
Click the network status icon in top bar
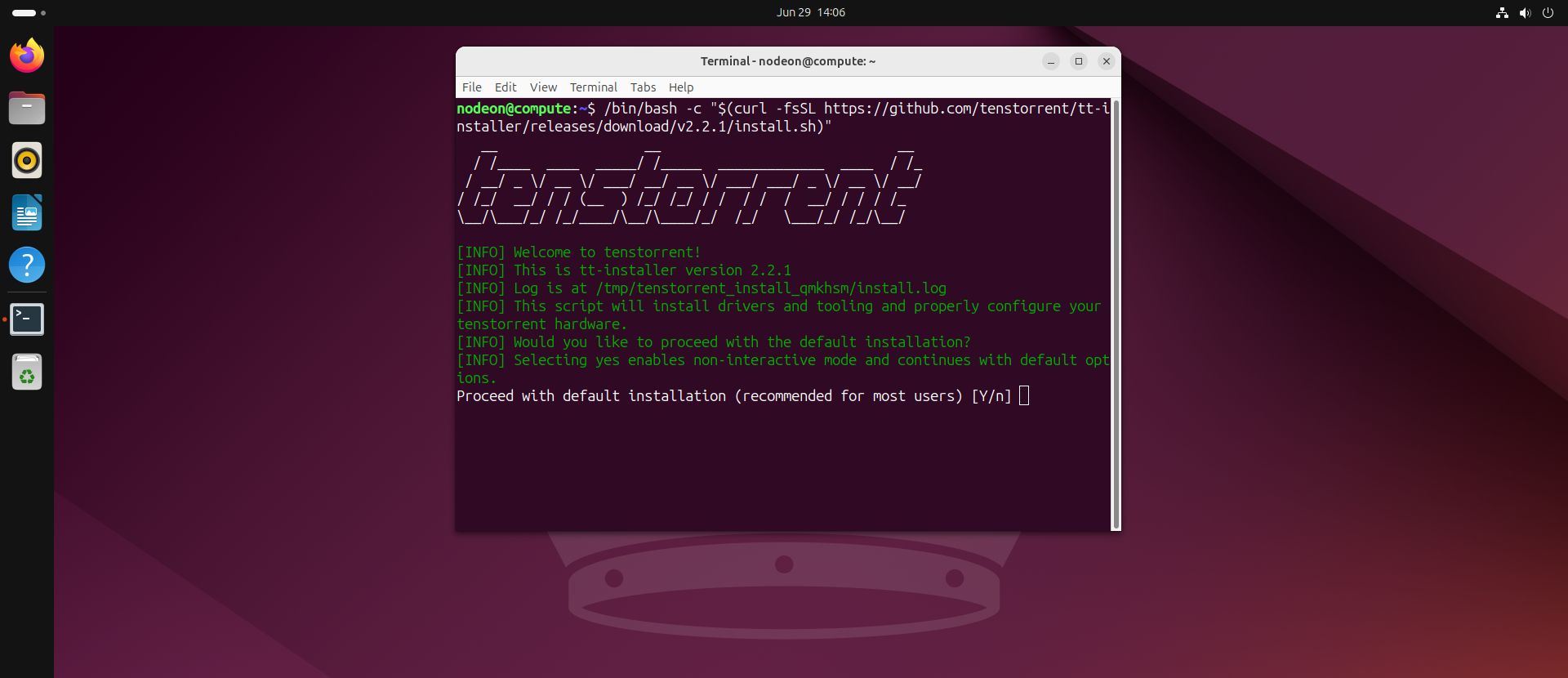1502,12
